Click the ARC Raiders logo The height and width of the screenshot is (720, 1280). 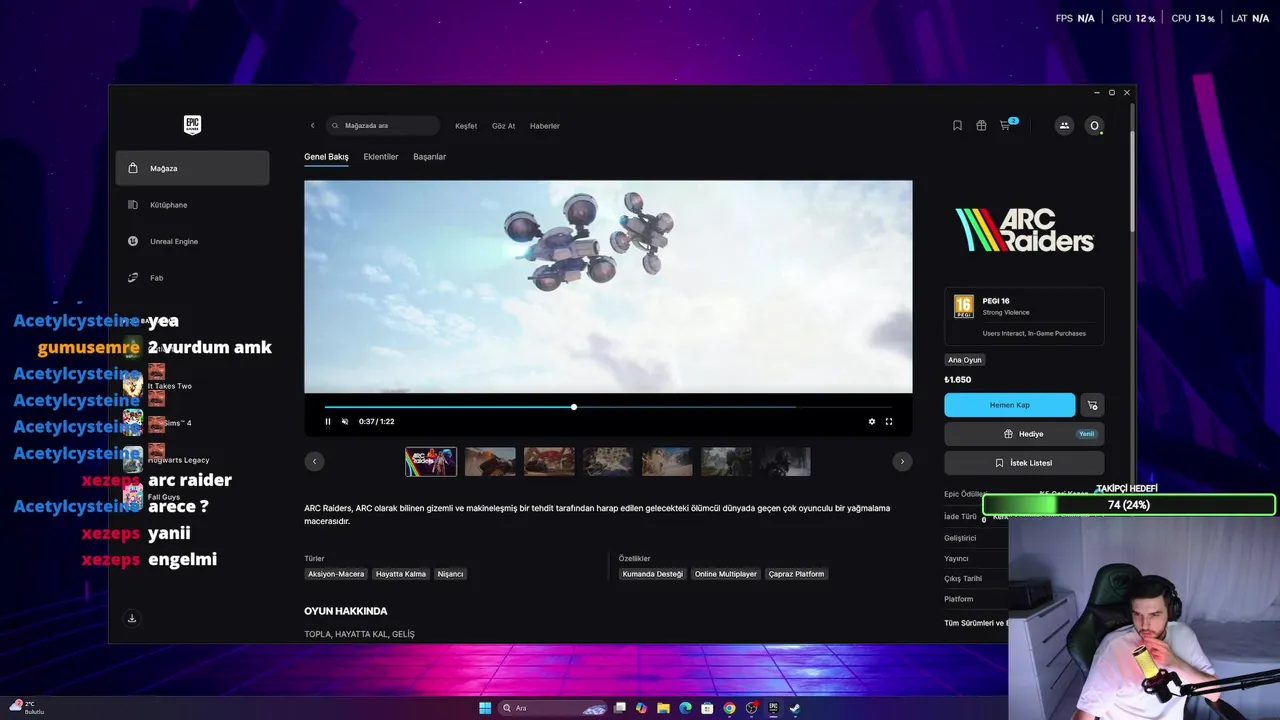1024,230
